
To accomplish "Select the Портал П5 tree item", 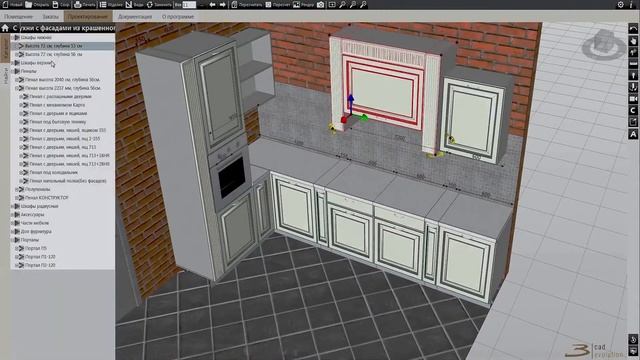I will click(36, 248).
